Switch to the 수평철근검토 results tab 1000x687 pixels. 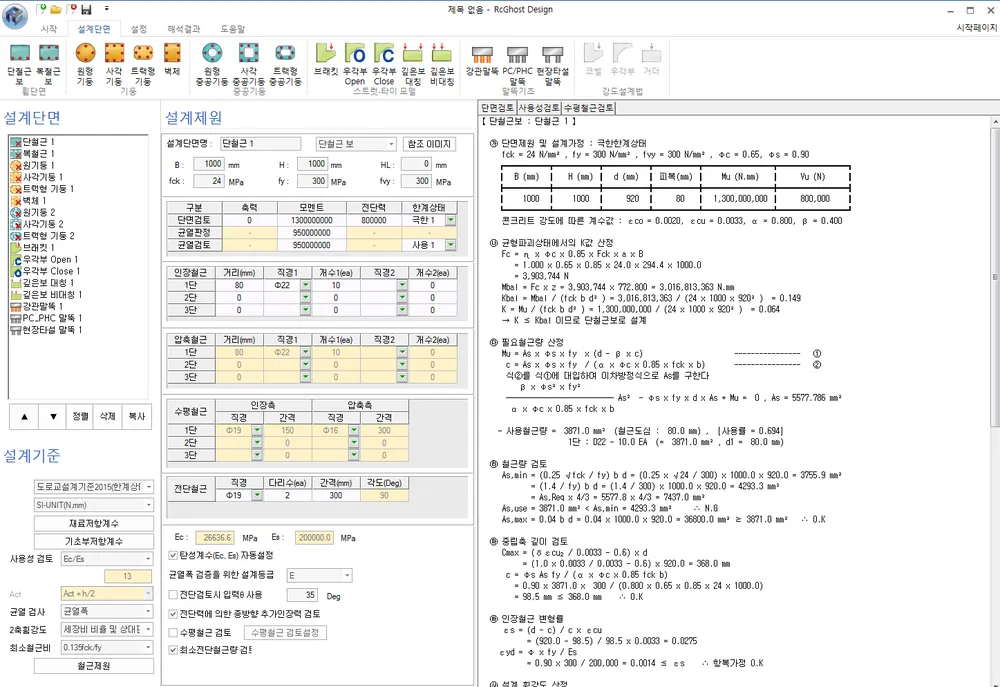click(x=588, y=108)
